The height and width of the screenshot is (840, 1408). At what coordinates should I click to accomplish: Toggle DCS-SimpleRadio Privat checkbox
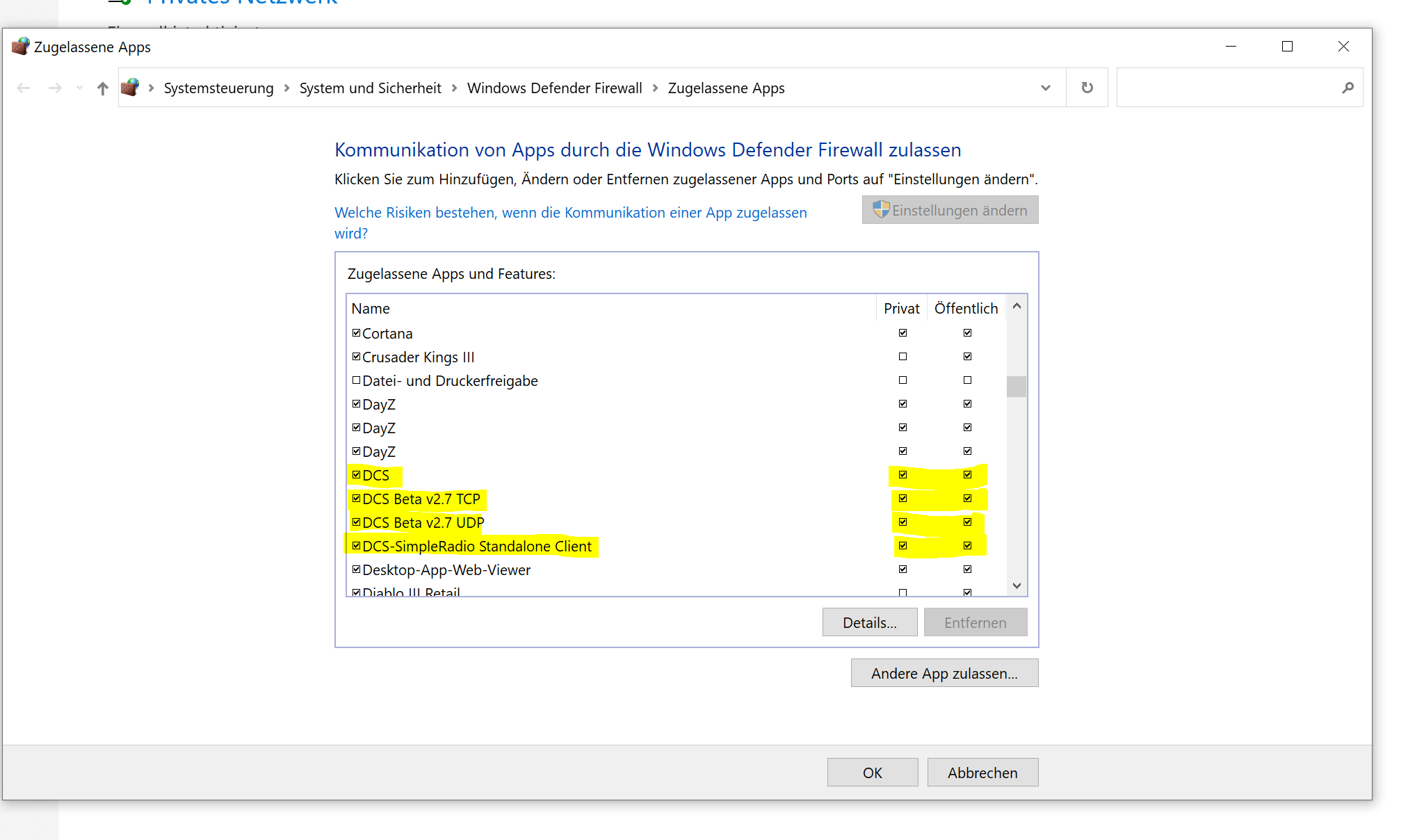click(x=903, y=546)
